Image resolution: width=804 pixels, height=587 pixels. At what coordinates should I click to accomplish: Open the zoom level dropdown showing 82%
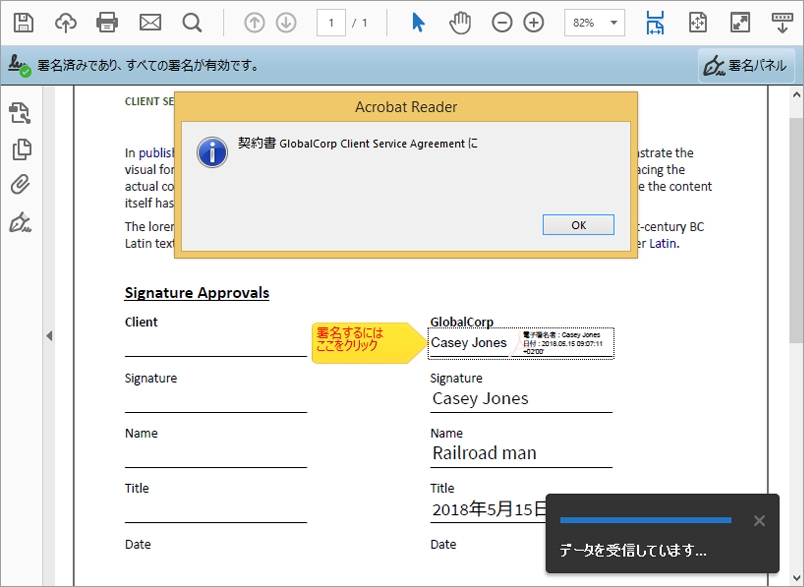tap(594, 21)
